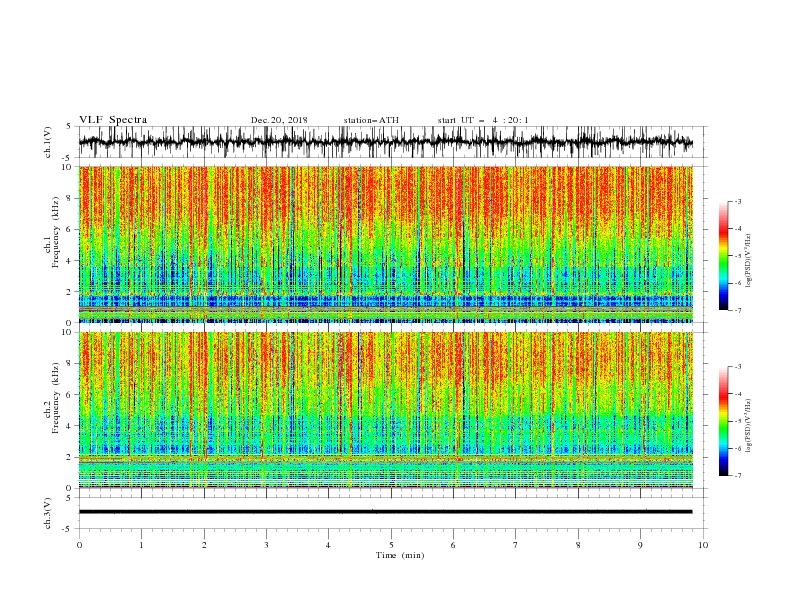The height and width of the screenshot is (612, 792).
Task: Click the "10" kHz tick on ch.1 spectrogram axis
Action: 68,167
